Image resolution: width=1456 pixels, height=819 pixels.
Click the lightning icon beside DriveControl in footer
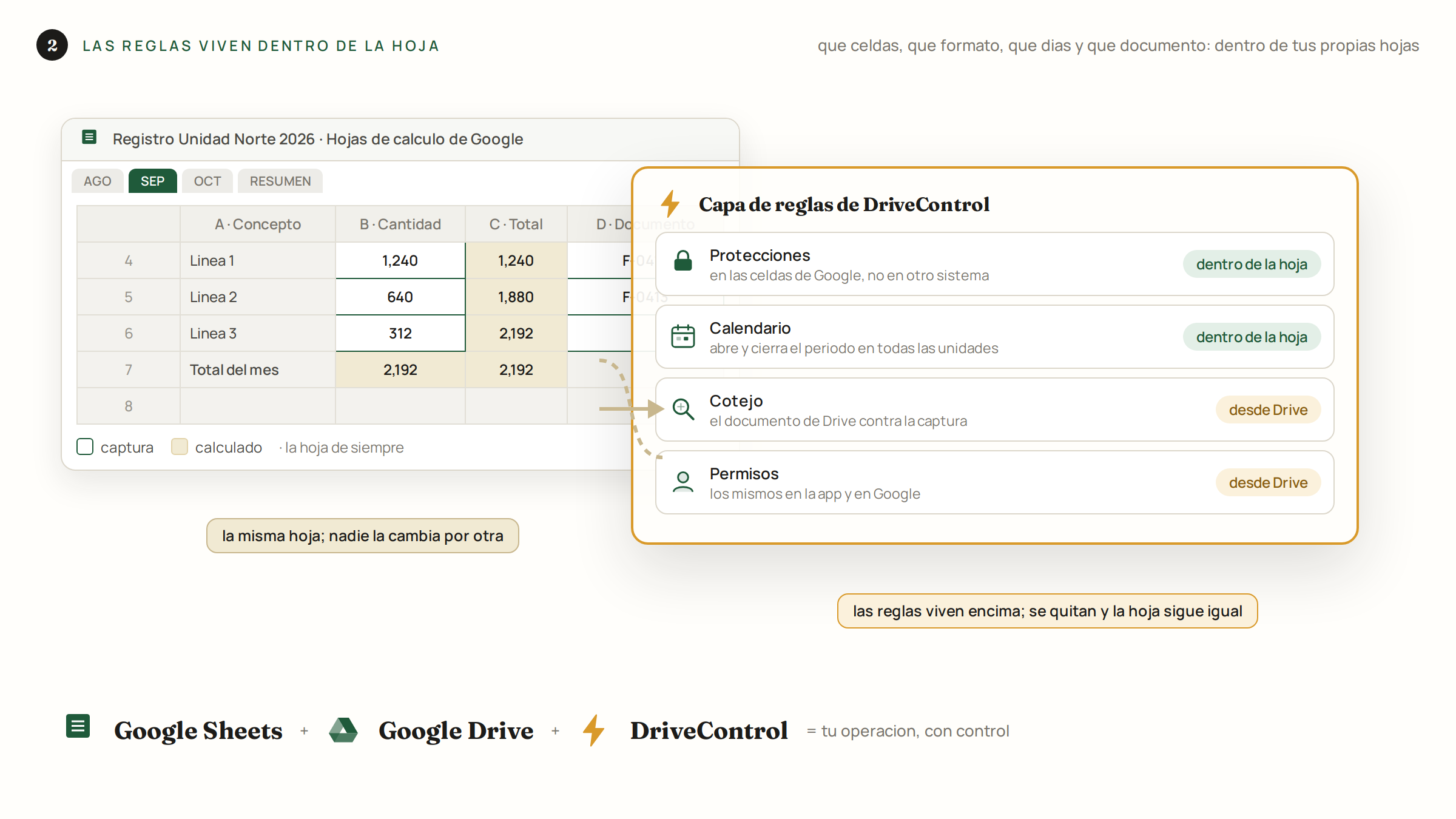click(594, 730)
